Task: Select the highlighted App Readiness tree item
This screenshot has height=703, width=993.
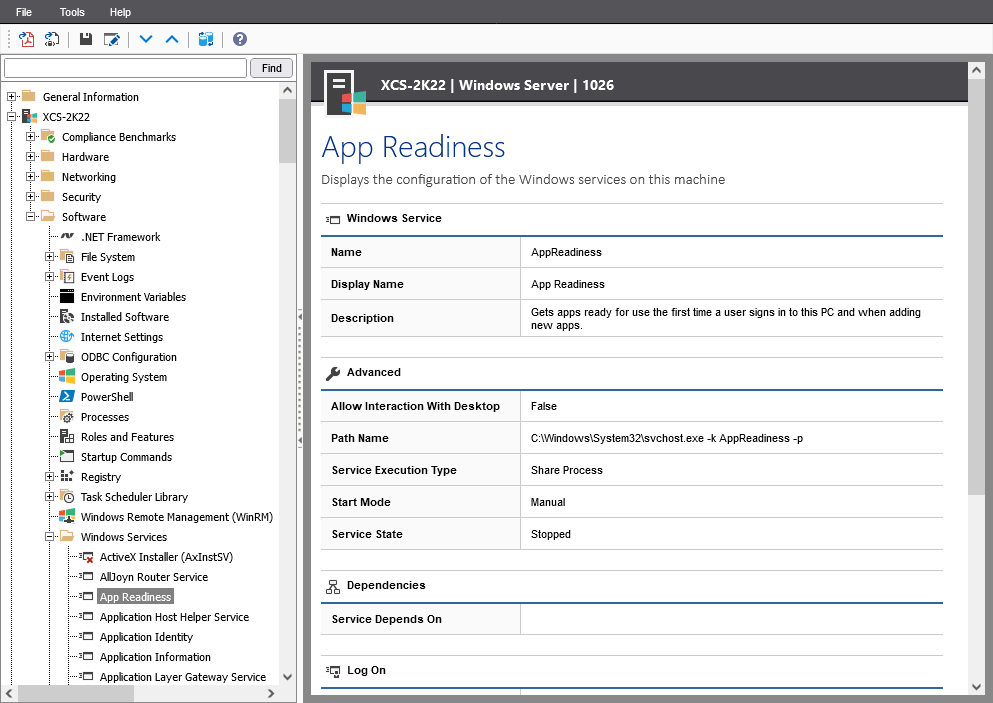Action: tap(135, 597)
